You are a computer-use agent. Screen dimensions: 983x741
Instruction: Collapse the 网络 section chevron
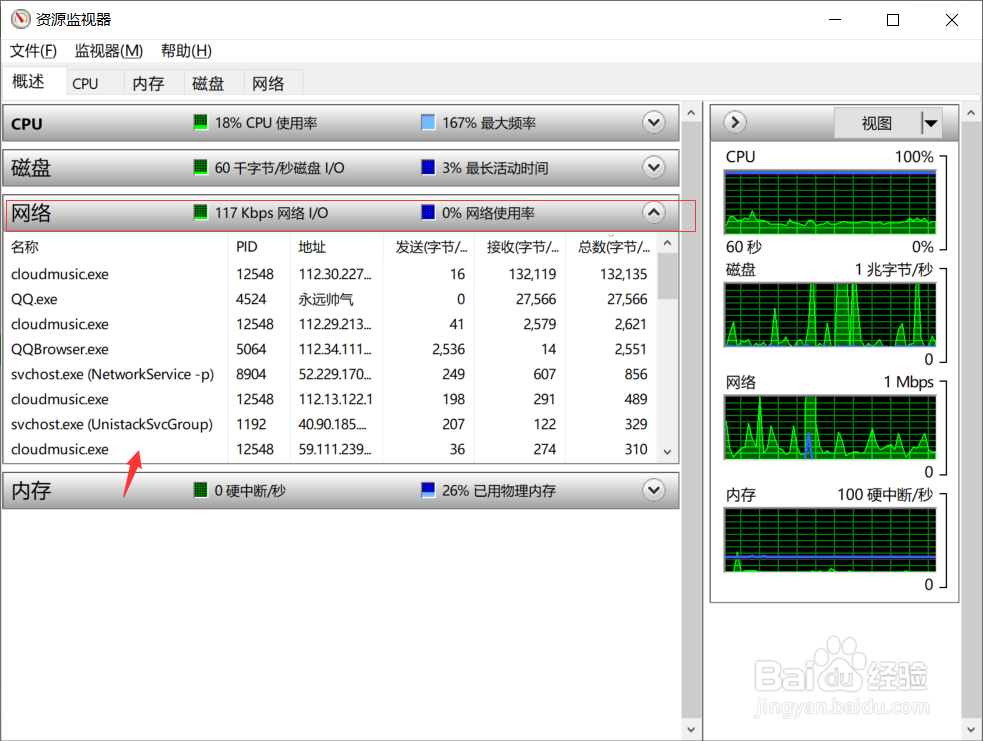click(654, 213)
